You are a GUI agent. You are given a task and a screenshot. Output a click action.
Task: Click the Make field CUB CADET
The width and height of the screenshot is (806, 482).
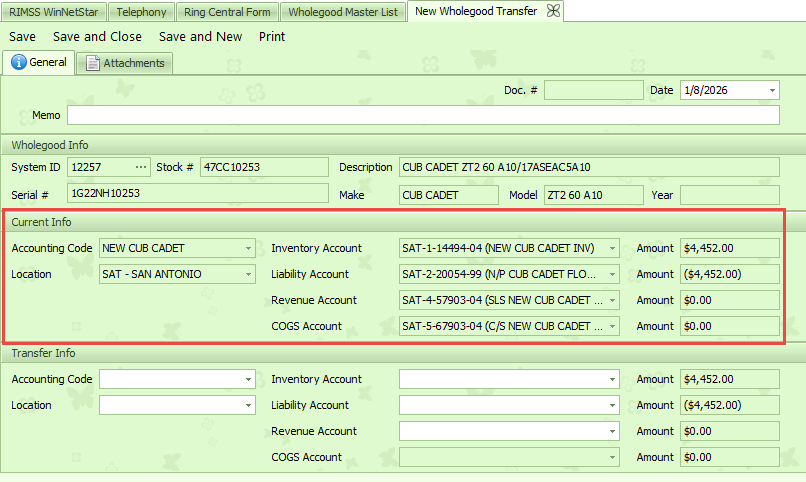pyautogui.click(x=449, y=195)
